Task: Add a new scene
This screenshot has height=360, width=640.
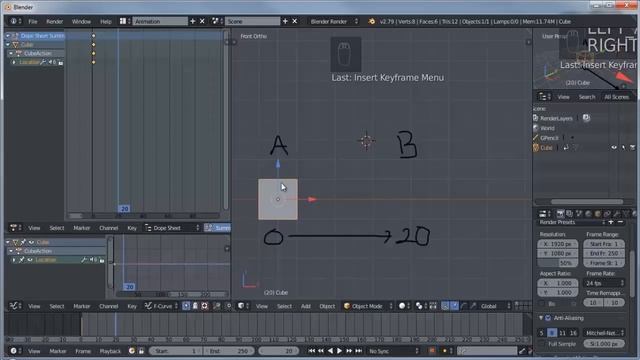Action: coord(285,21)
